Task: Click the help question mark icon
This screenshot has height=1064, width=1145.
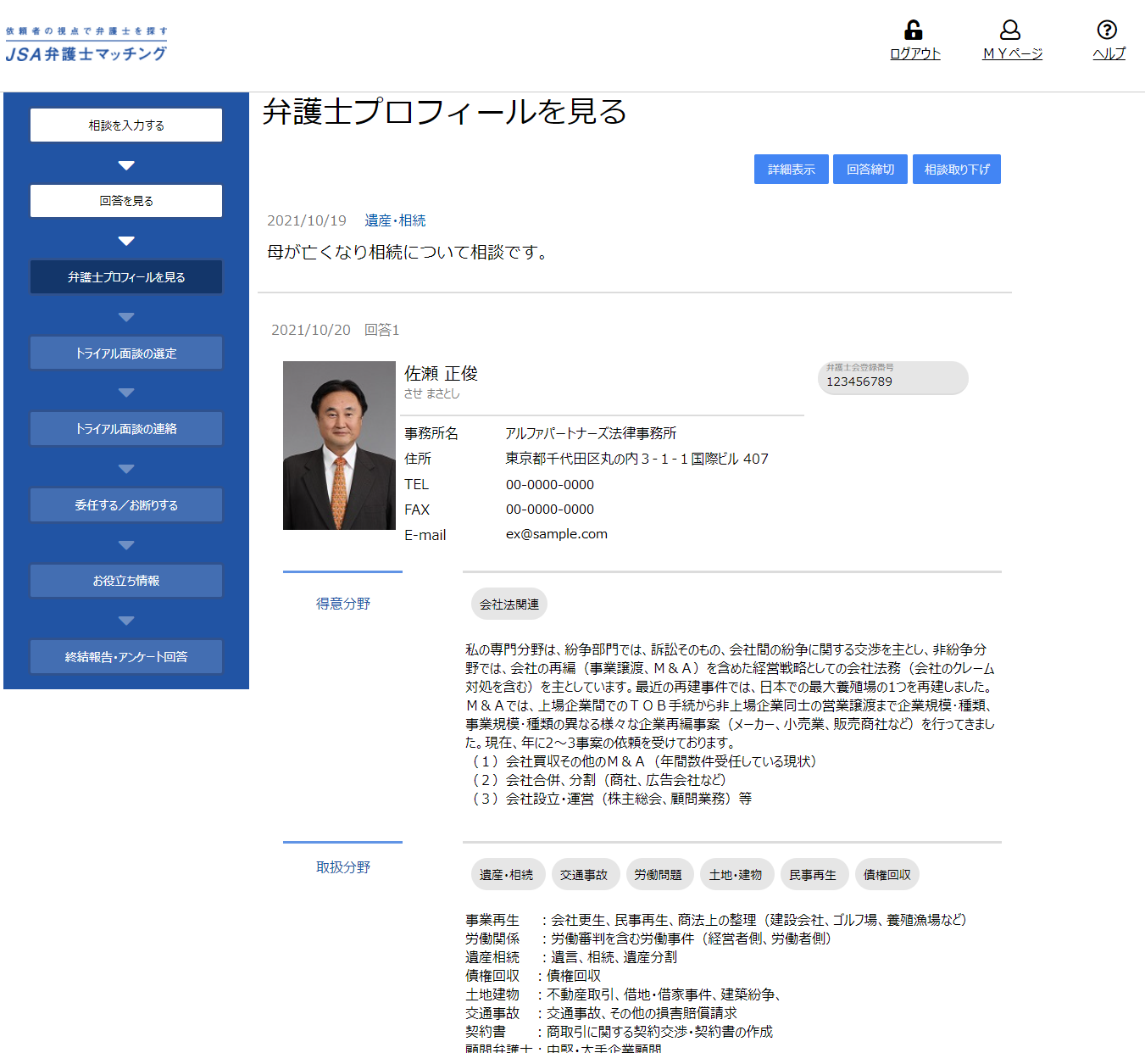Action: (x=1107, y=30)
